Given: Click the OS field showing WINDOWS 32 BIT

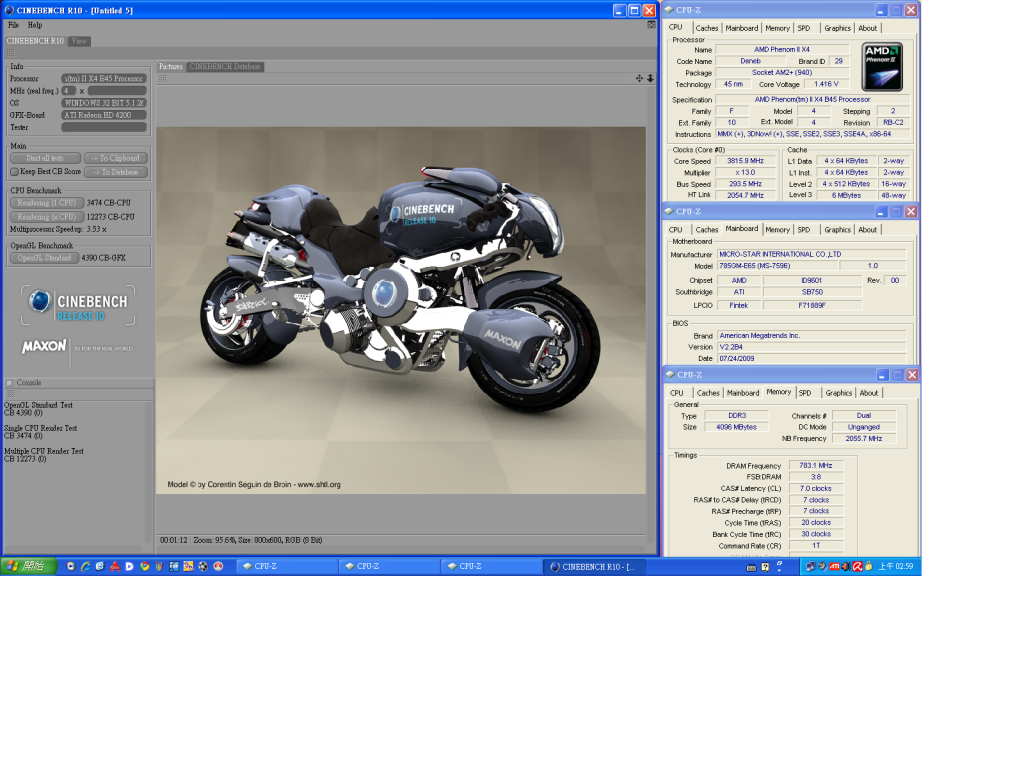Looking at the screenshot, I should pos(104,103).
